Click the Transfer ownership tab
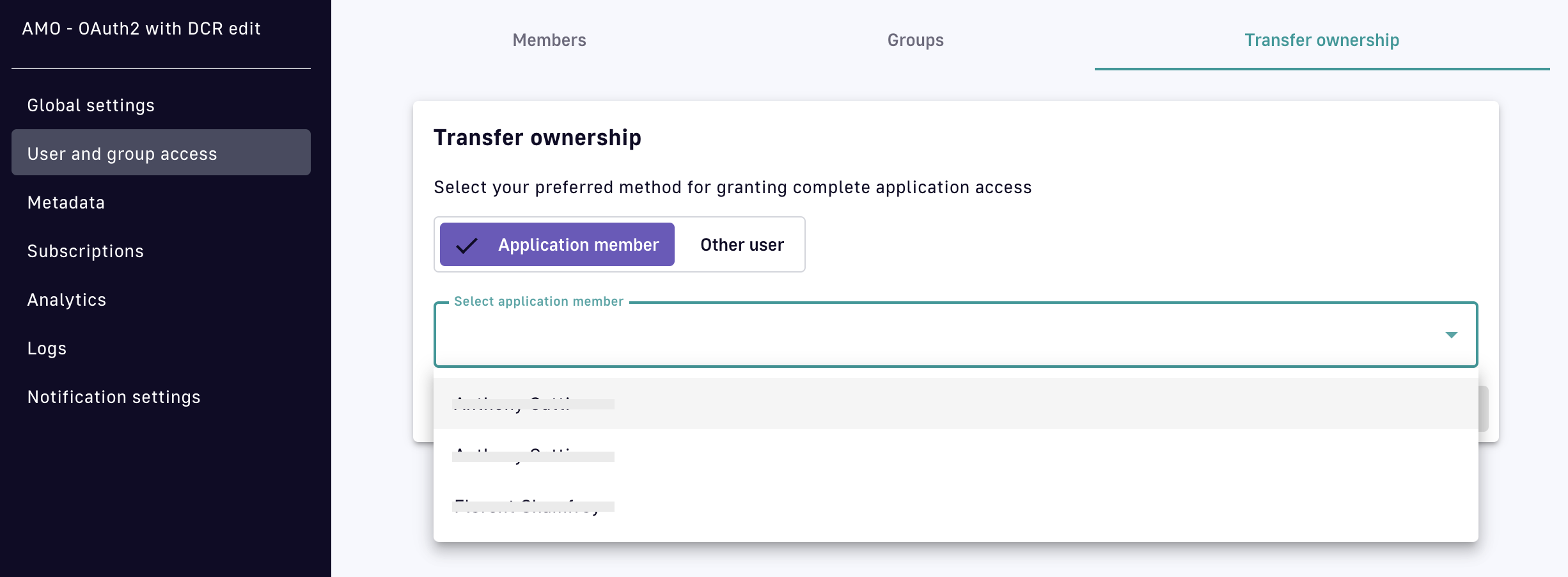The image size is (1568, 577). pyautogui.click(x=1321, y=40)
